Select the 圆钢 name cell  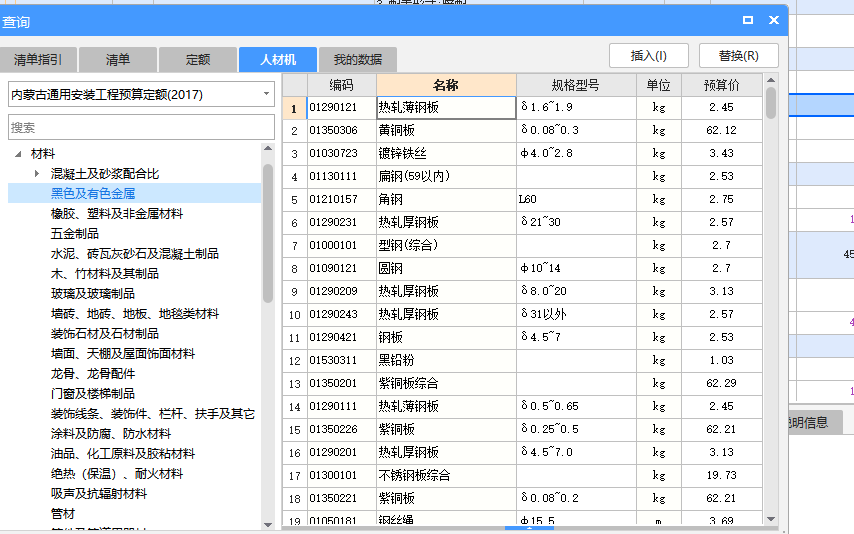coord(446,269)
